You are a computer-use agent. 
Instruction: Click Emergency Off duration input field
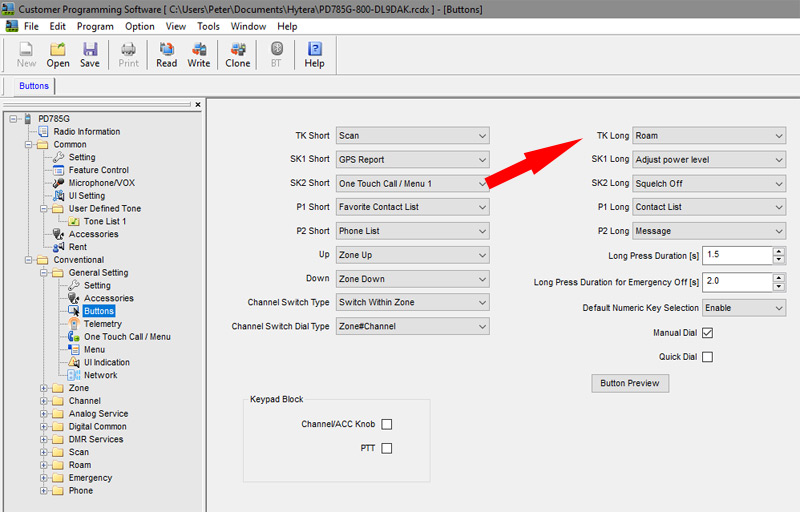738,282
